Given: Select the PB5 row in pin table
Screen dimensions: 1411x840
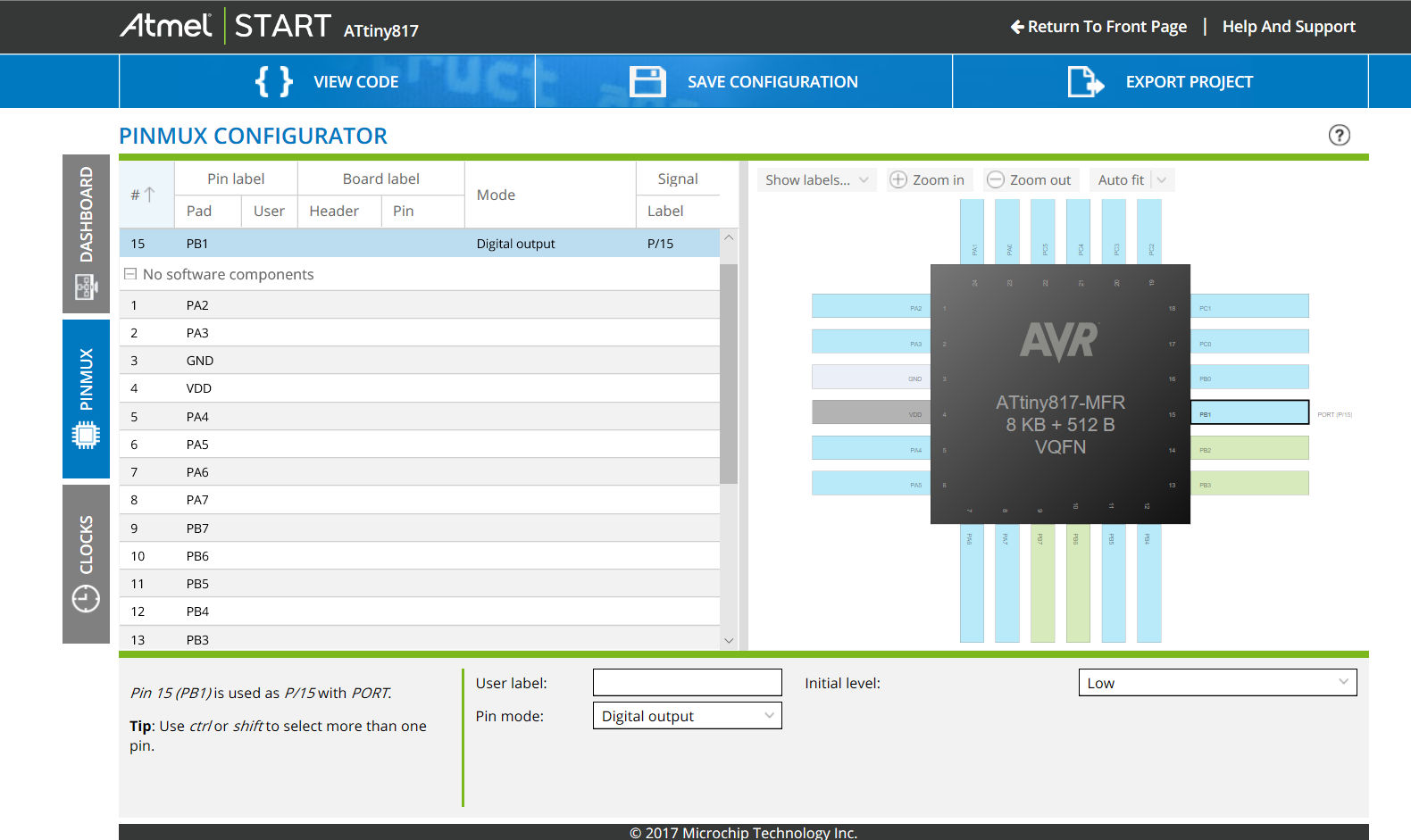Looking at the screenshot, I should pyautogui.click(x=420, y=583).
